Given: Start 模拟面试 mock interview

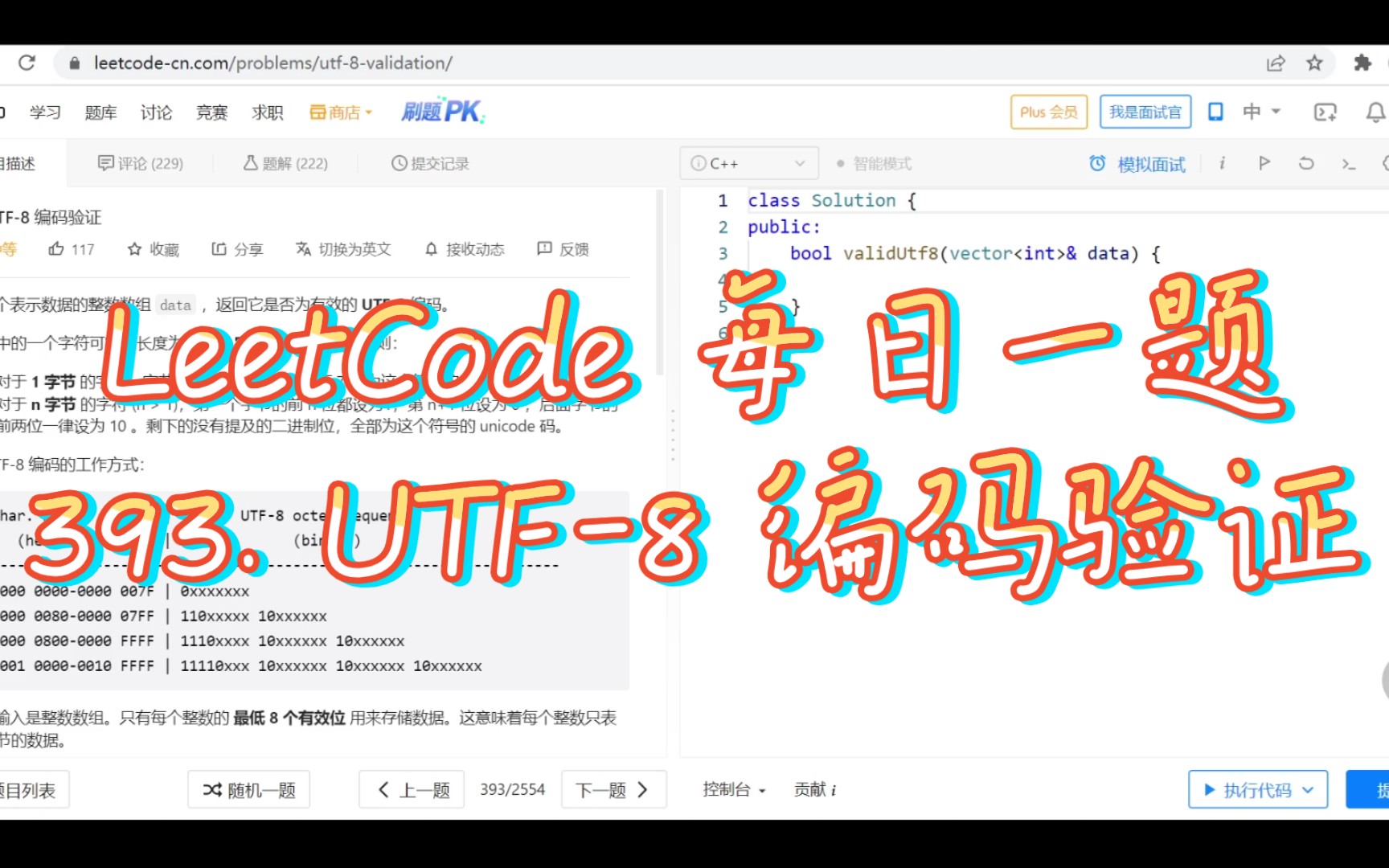Looking at the screenshot, I should pyautogui.click(x=1137, y=164).
